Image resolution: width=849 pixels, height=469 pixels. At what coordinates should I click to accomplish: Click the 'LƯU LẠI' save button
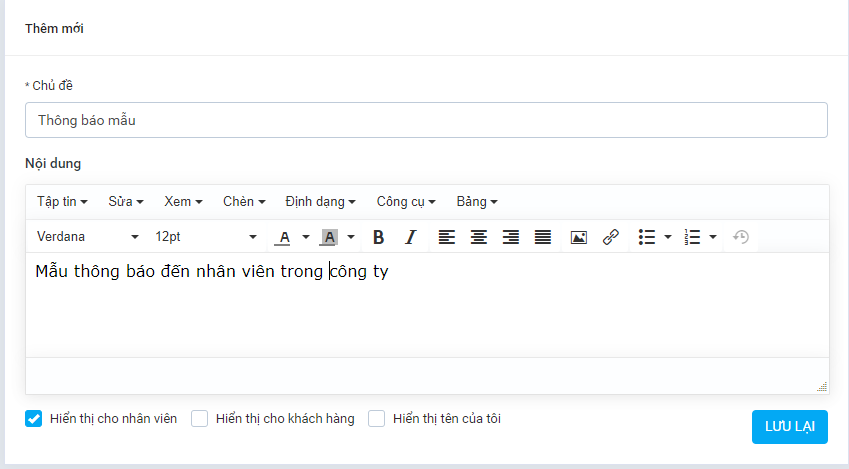coord(789,427)
